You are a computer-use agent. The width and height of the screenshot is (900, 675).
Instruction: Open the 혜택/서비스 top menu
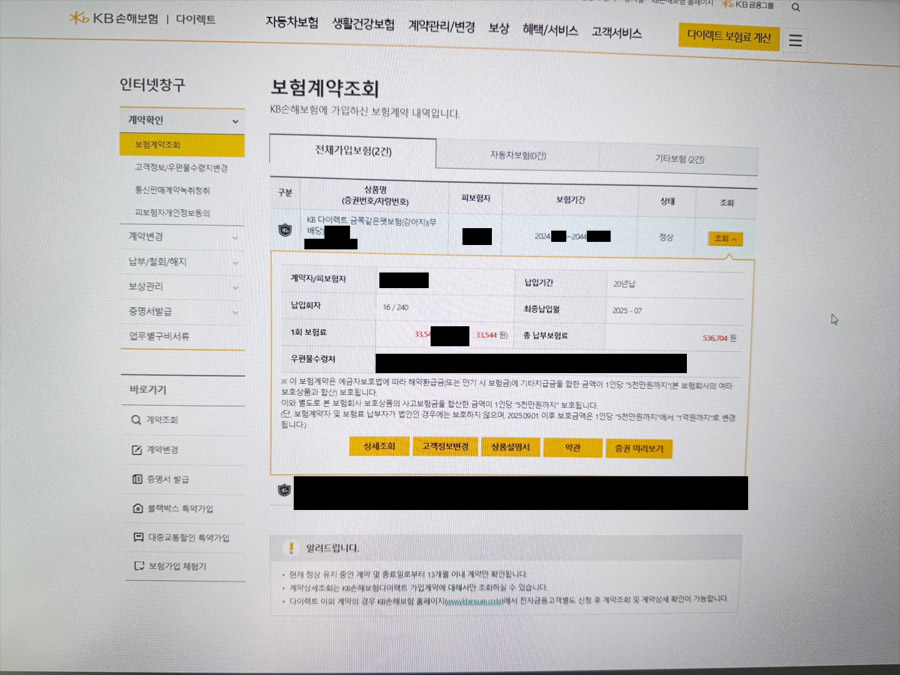click(x=550, y=30)
